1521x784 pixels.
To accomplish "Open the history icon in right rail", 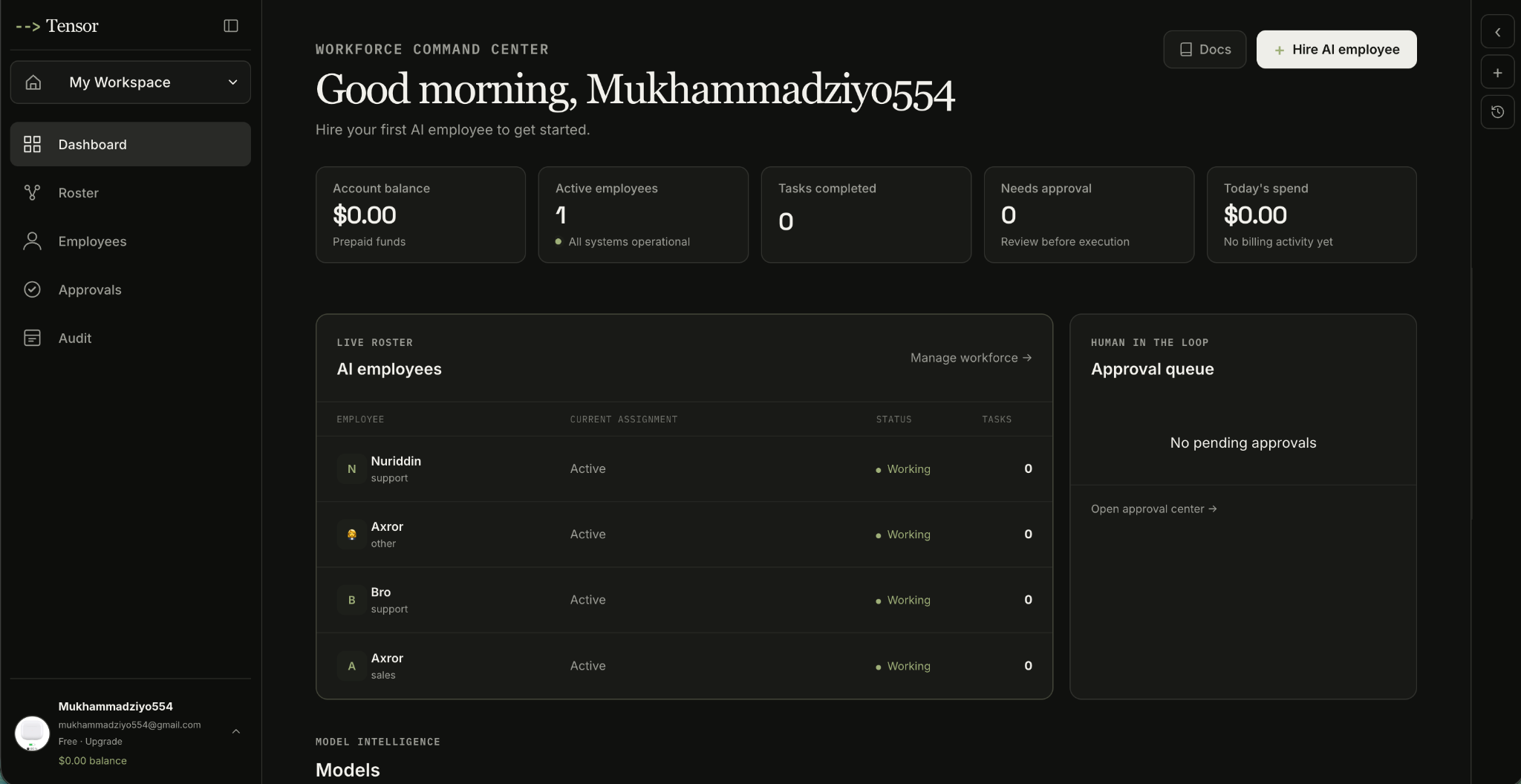I will point(1497,112).
